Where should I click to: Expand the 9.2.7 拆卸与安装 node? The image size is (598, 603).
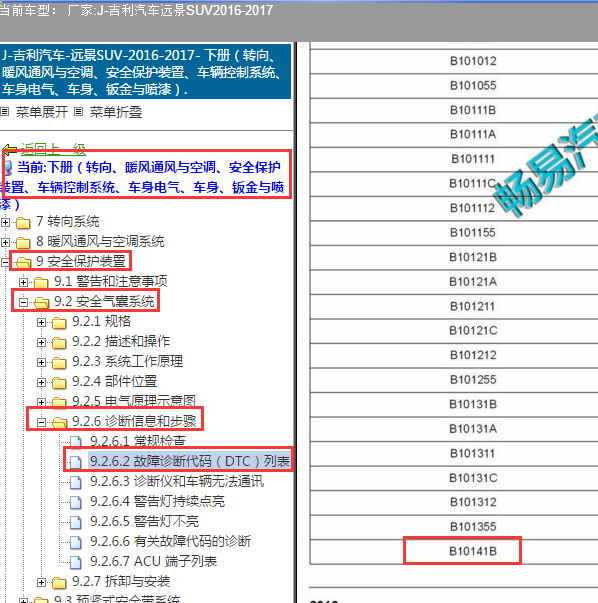point(42,582)
